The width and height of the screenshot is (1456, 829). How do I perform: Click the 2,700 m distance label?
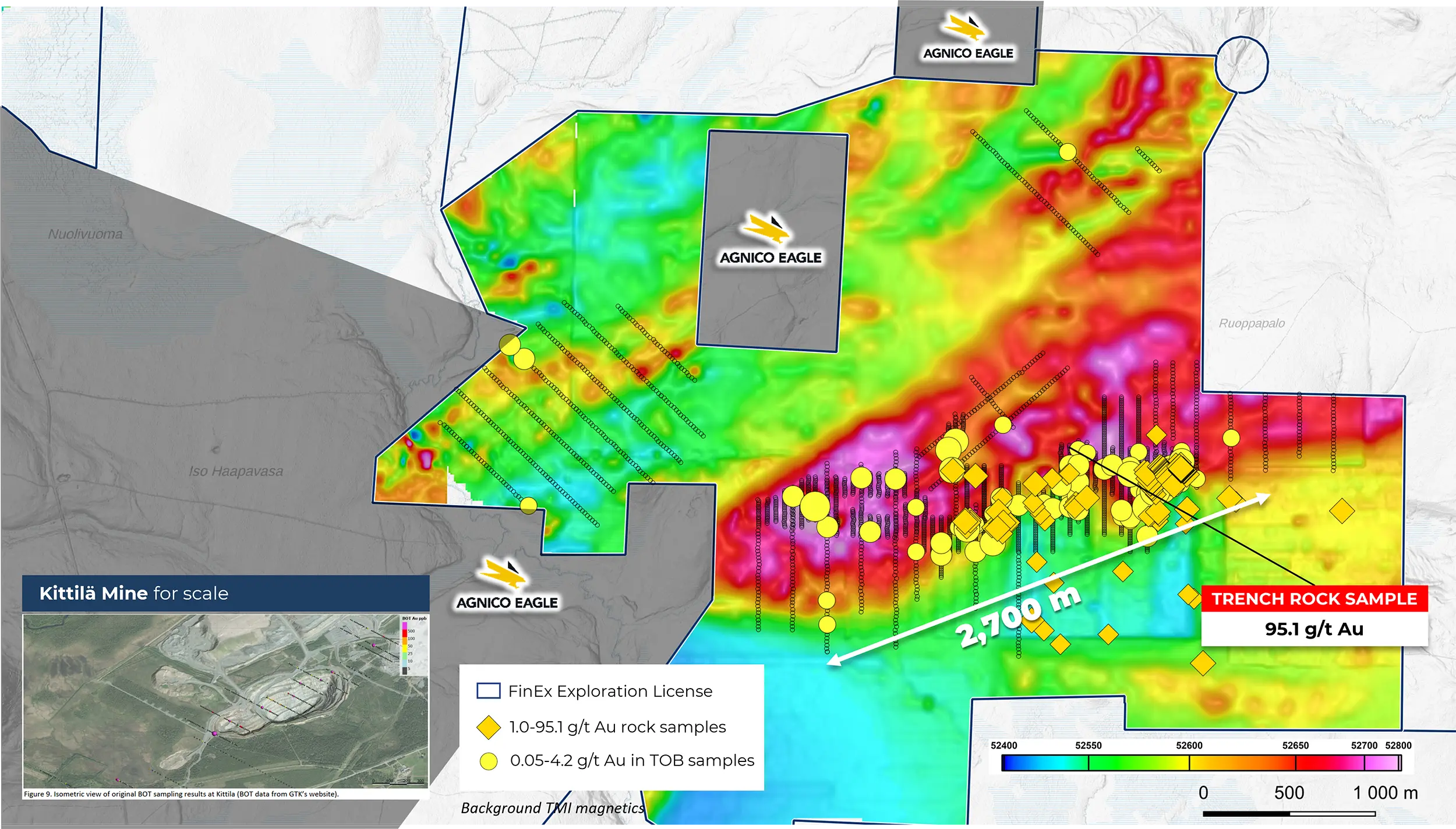1018,618
